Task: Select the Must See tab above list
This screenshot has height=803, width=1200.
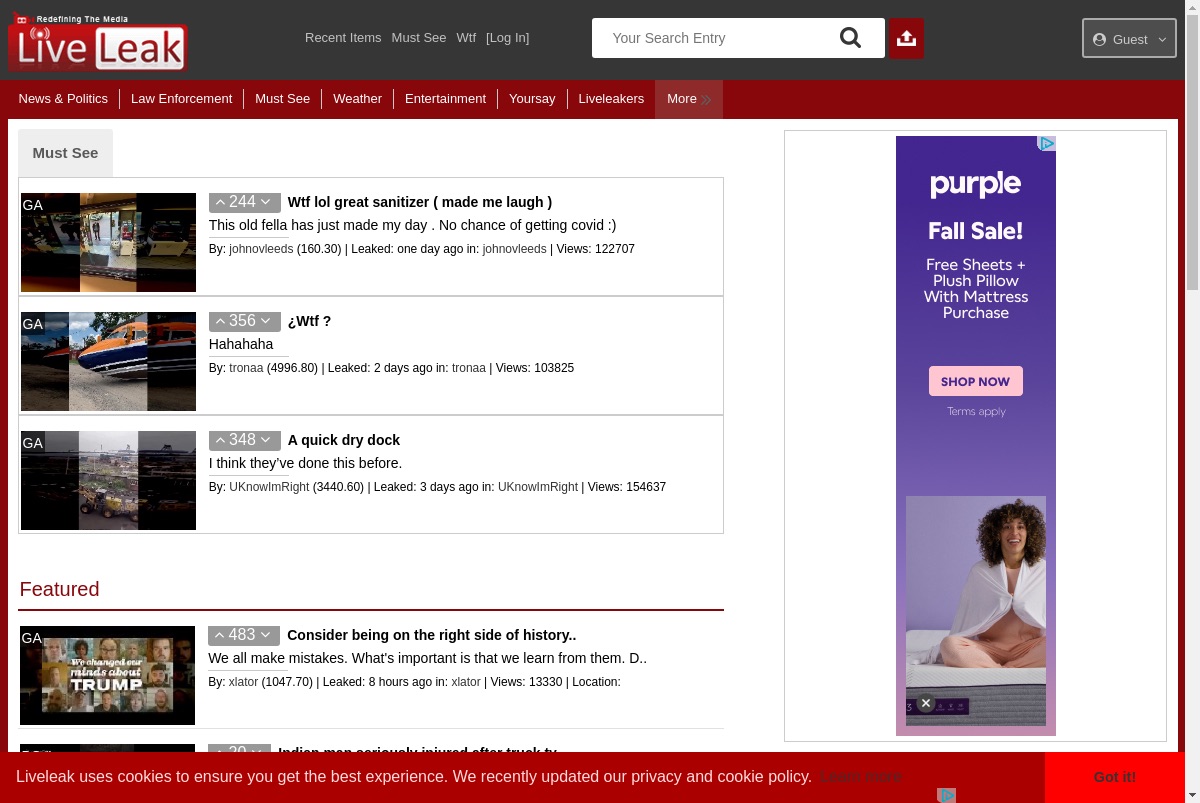Action: (x=65, y=153)
